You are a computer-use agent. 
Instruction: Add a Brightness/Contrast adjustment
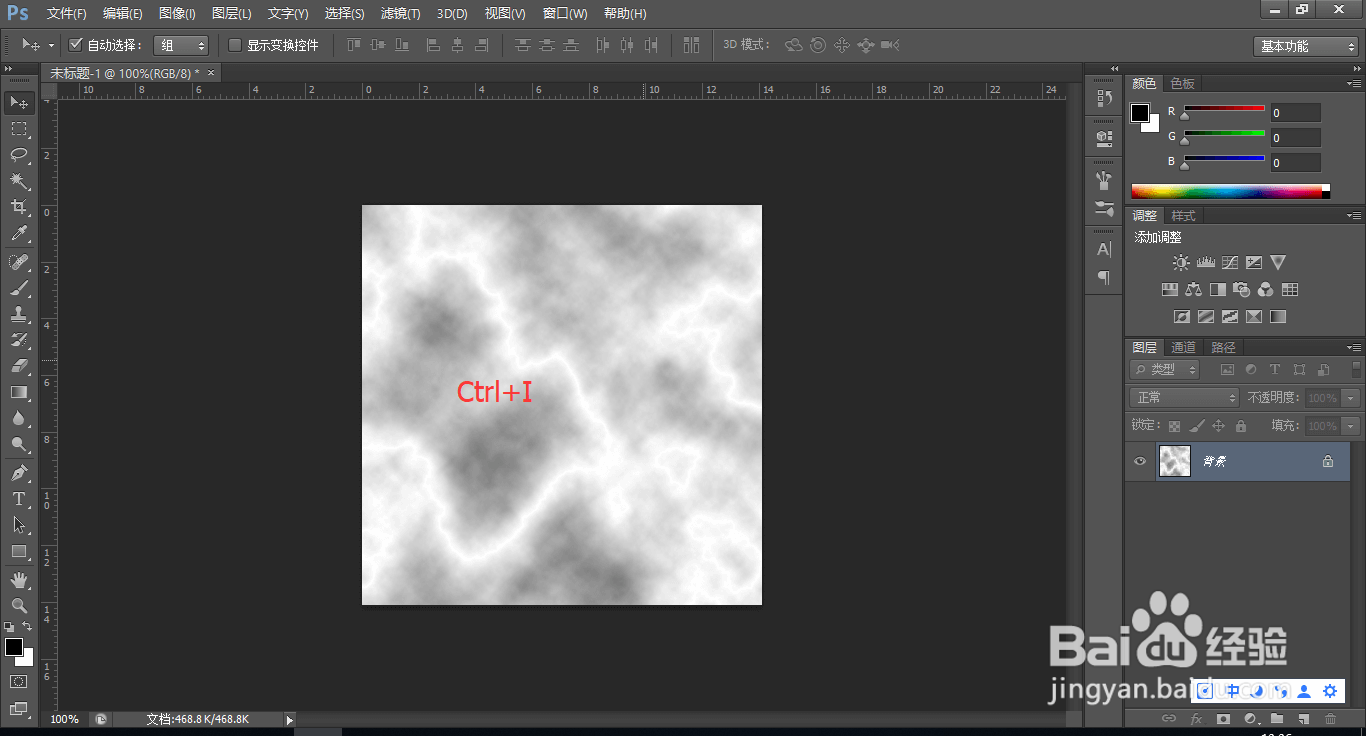(1181, 262)
